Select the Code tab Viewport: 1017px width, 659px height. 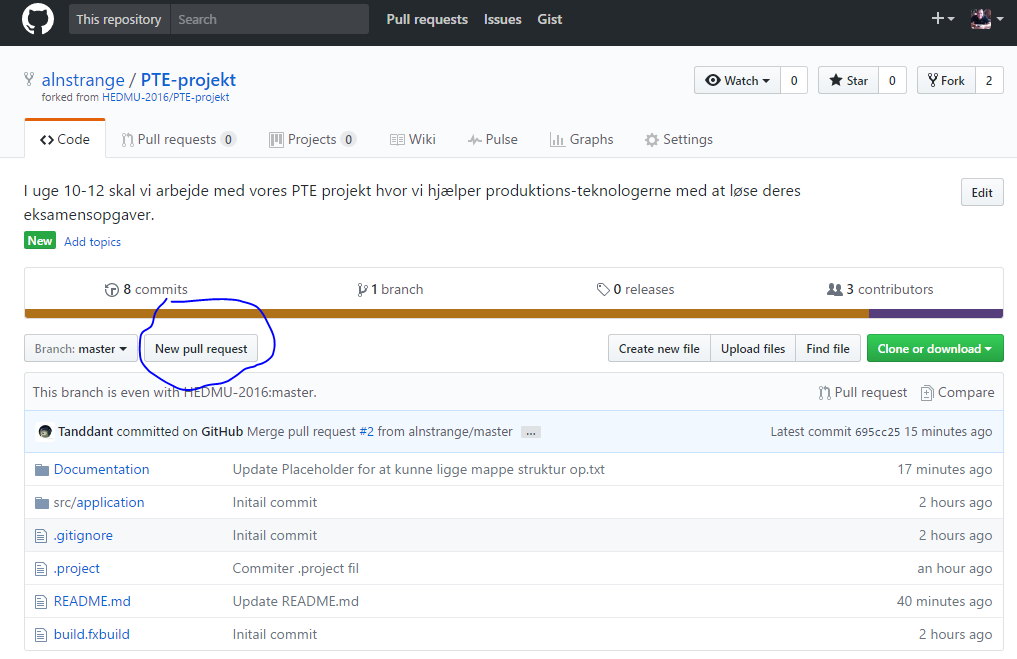[x=65, y=139]
